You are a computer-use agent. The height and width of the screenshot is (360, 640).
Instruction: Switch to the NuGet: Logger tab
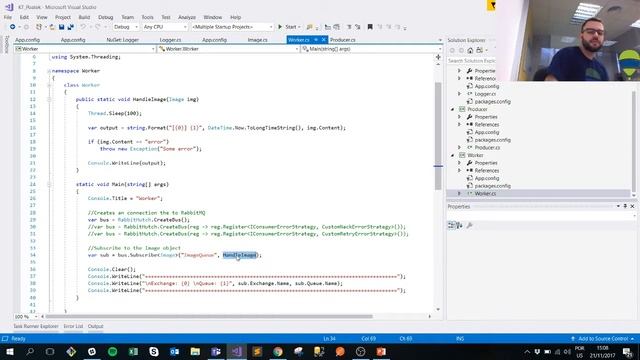tap(122, 40)
